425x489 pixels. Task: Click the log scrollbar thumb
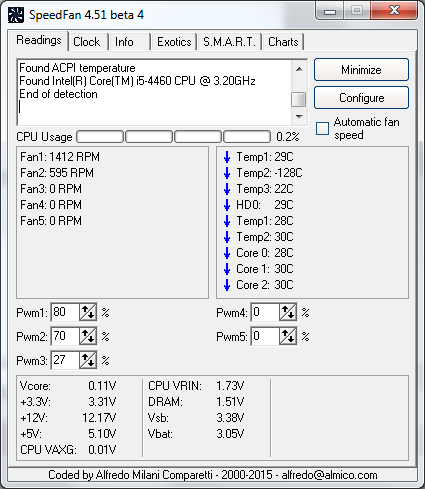pyautogui.click(x=299, y=99)
